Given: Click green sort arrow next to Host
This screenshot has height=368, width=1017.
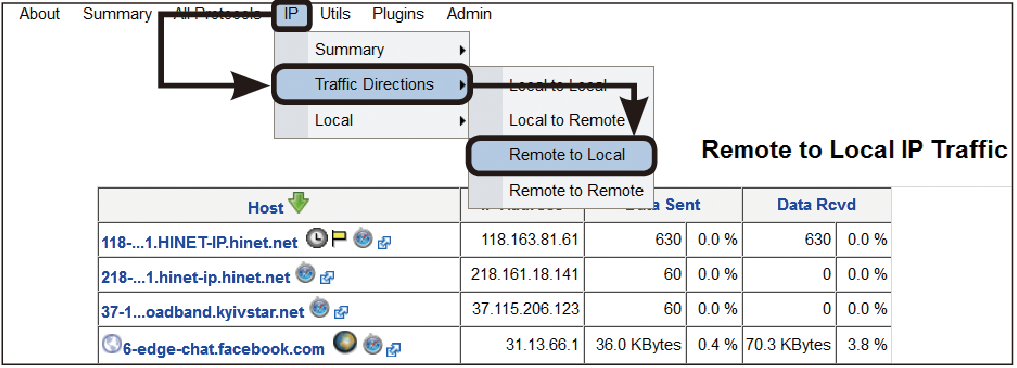Looking at the screenshot, I should click(299, 204).
